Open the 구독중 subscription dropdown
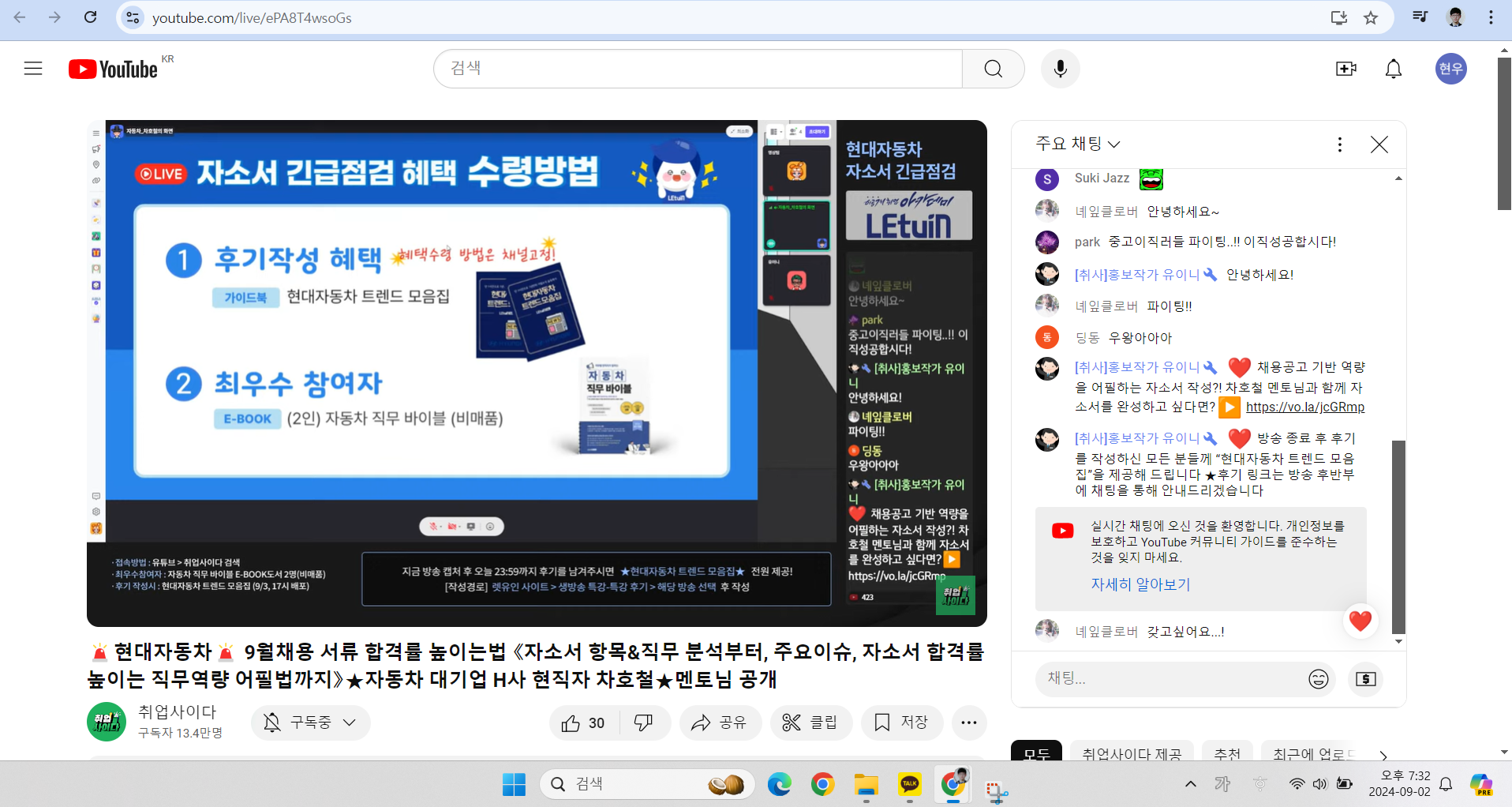Screen dimensions: 1512x807 [x=311, y=723]
